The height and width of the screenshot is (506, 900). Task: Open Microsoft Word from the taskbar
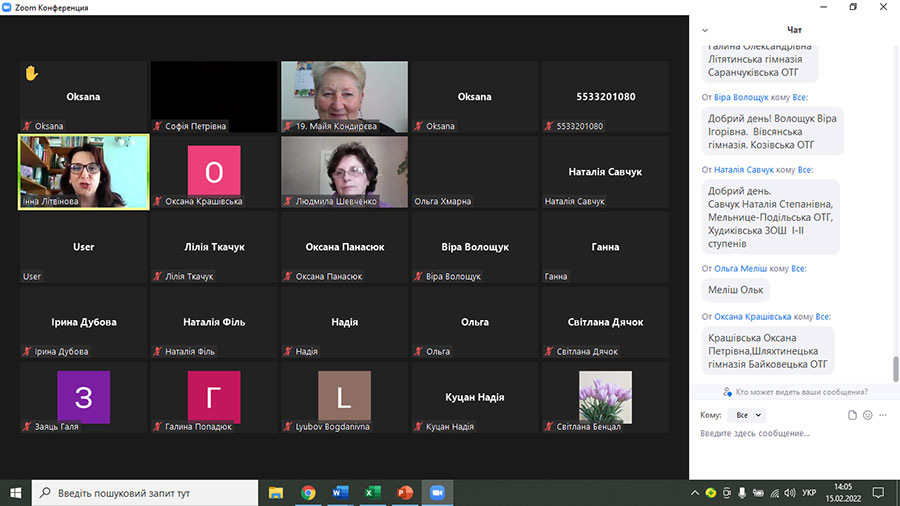340,493
